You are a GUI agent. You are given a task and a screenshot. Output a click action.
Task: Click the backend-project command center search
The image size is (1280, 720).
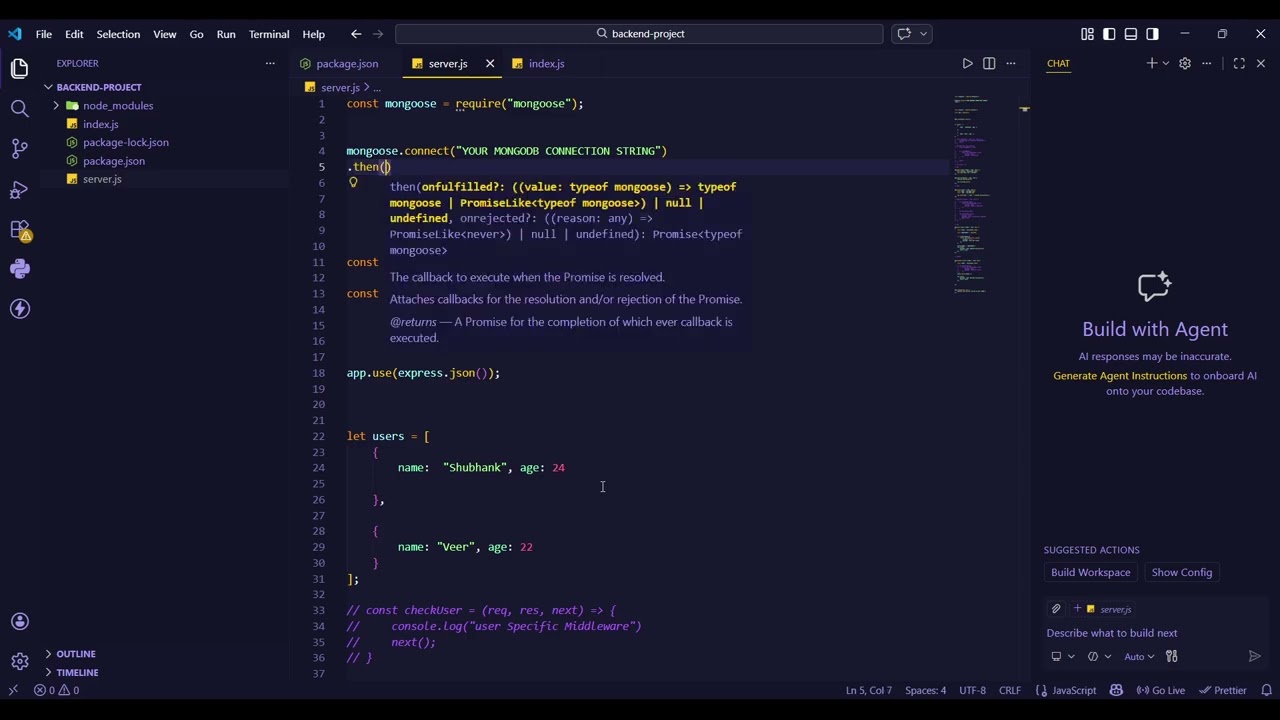pos(639,34)
